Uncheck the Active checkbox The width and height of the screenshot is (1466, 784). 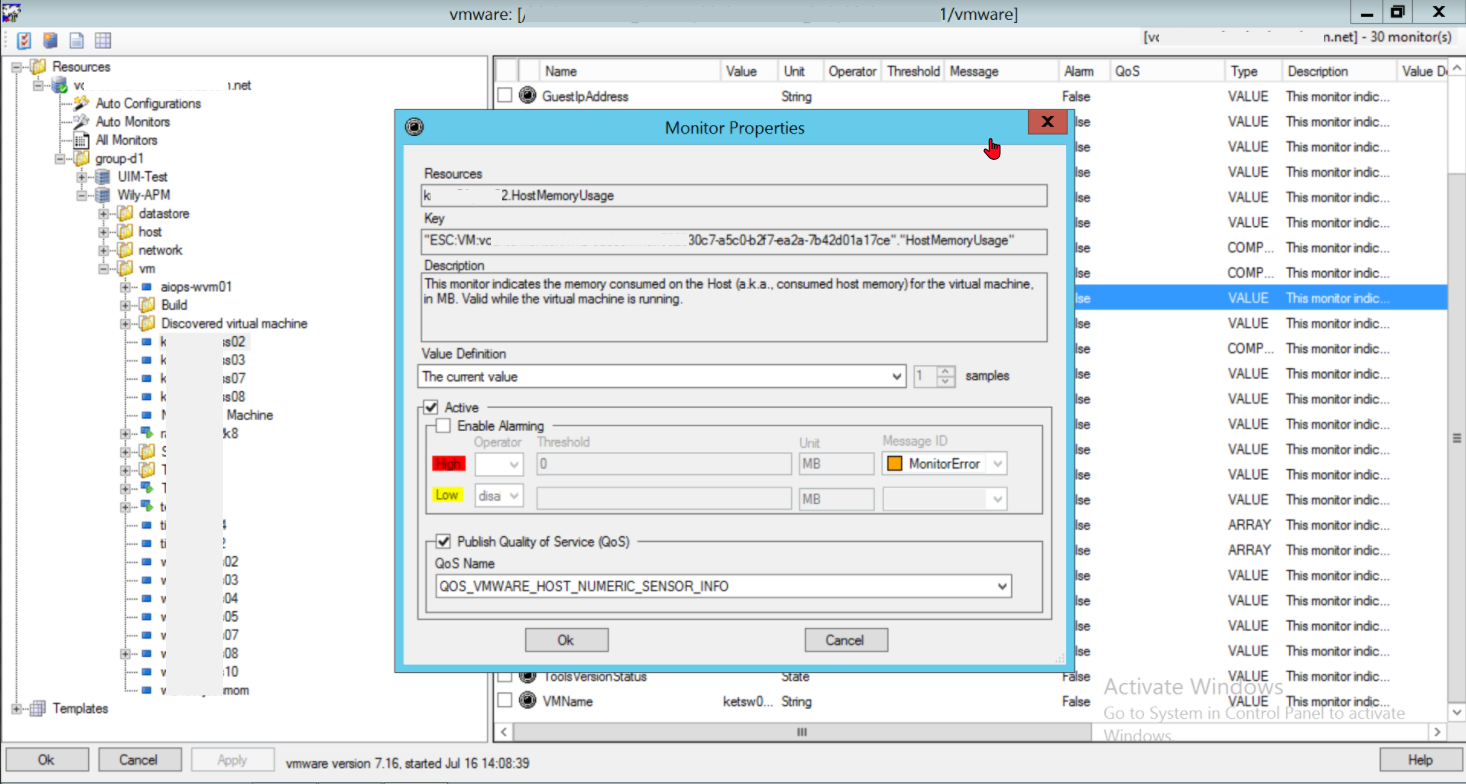click(x=431, y=407)
